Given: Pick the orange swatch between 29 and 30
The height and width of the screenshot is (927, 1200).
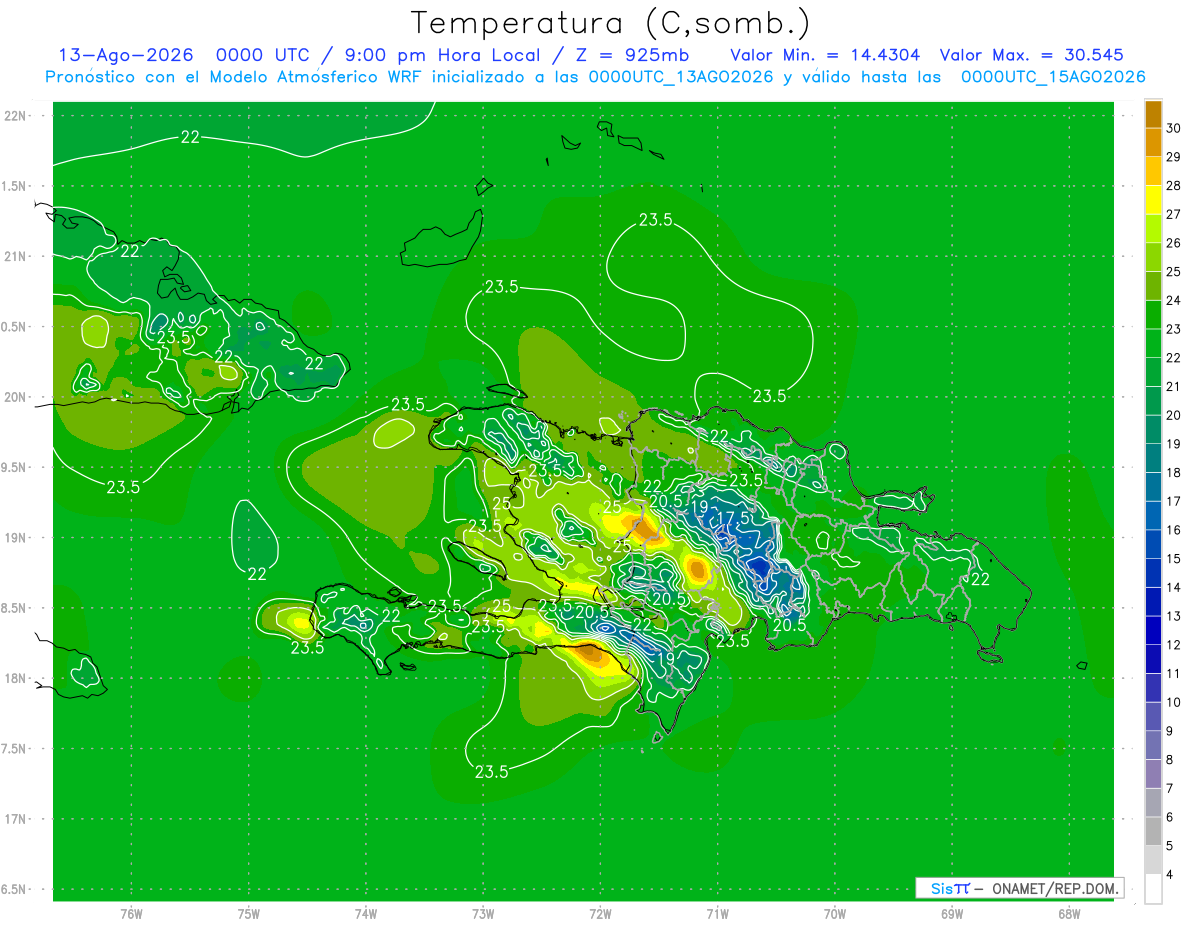Looking at the screenshot, I should pyautogui.click(x=1153, y=143).
